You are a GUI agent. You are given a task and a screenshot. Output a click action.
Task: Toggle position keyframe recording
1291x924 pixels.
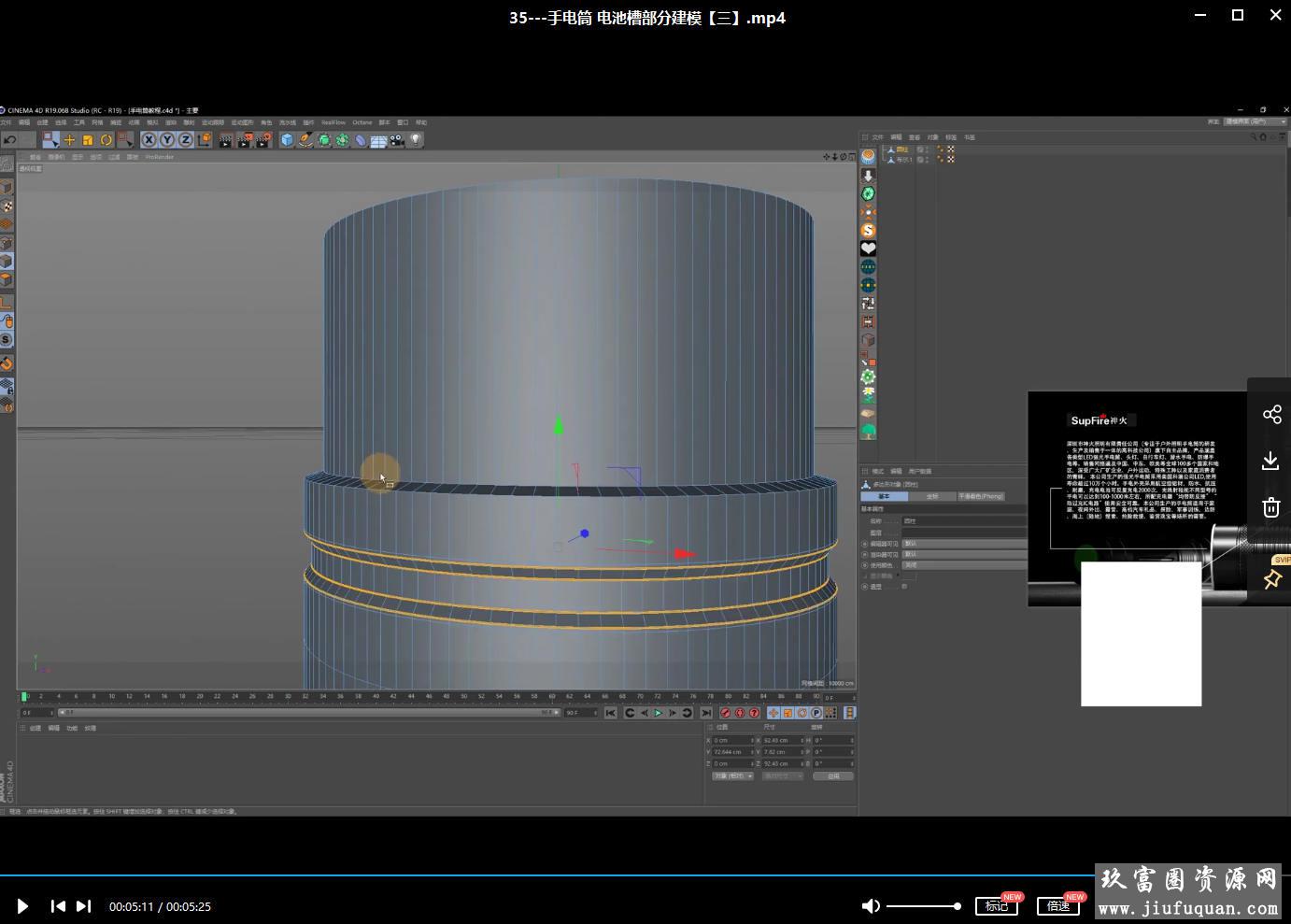pos(773,713)
